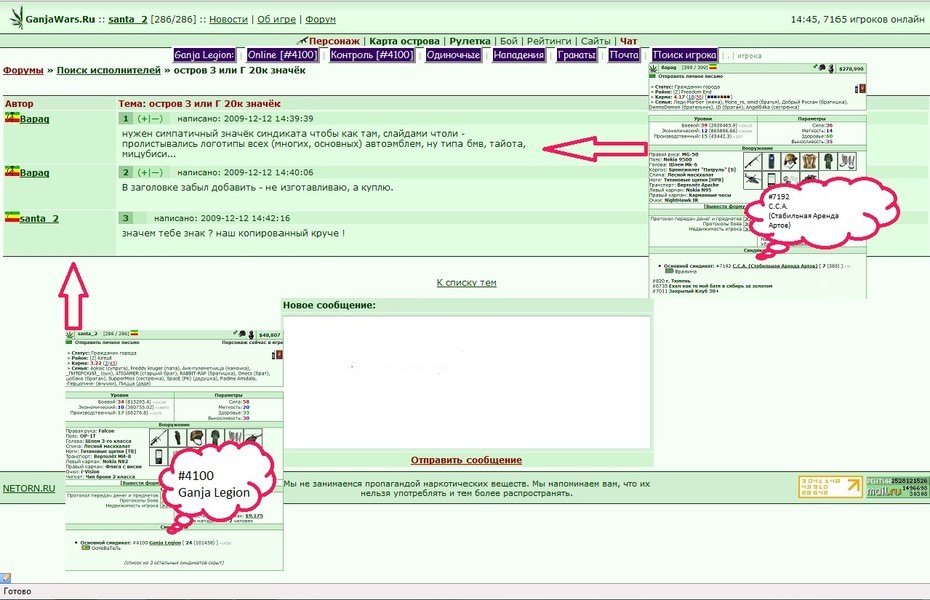Open Bapag author link on post 1
930x600 pixels.
(x=34, y=119)
